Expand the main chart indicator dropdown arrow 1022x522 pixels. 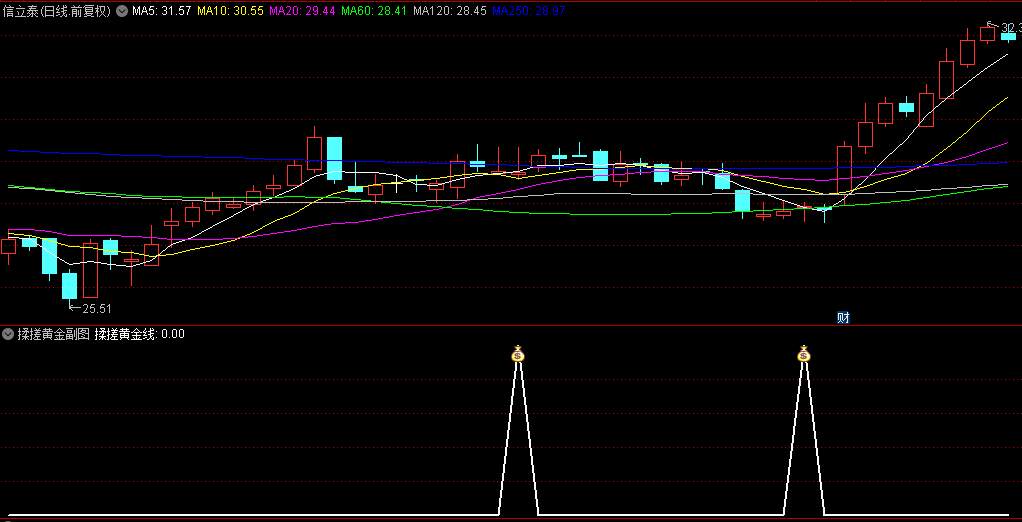pyautogui.click(x=121, y=10)
